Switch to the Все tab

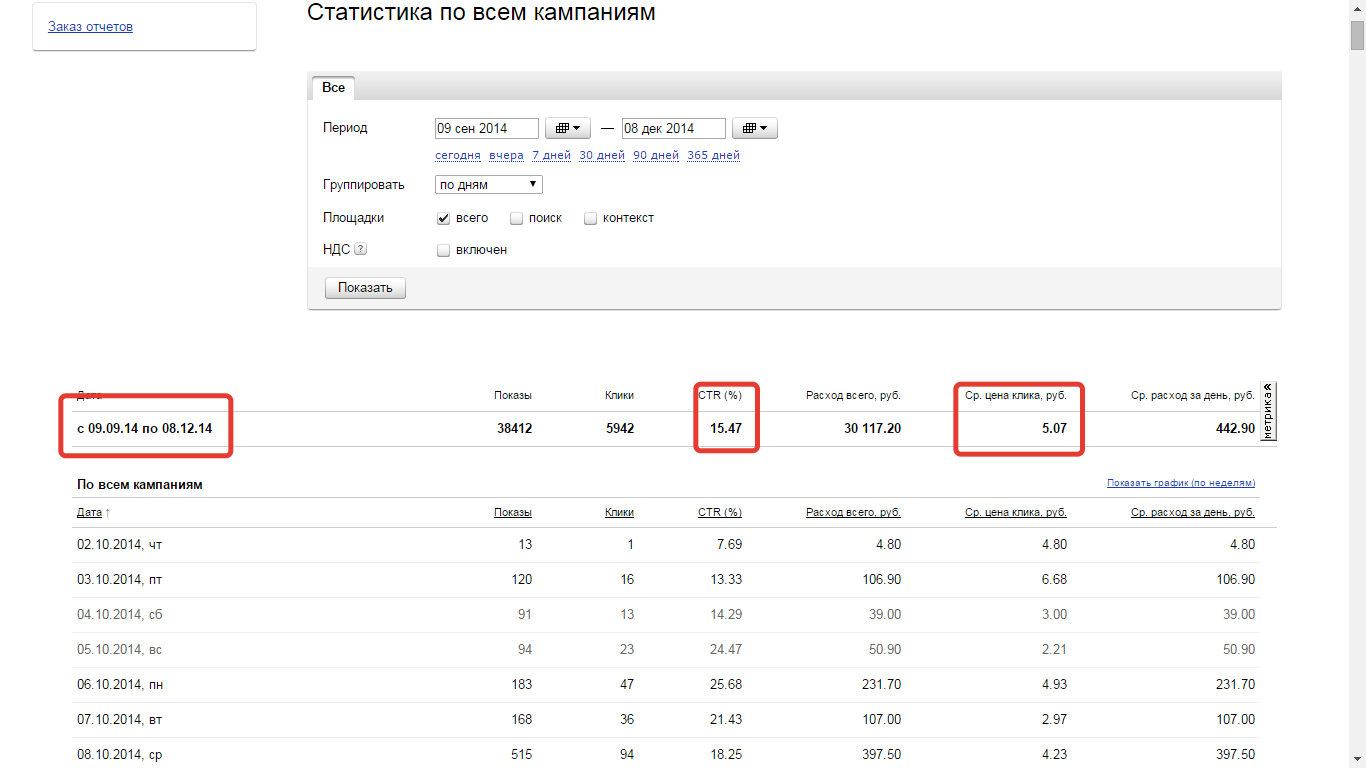[333, 88]
